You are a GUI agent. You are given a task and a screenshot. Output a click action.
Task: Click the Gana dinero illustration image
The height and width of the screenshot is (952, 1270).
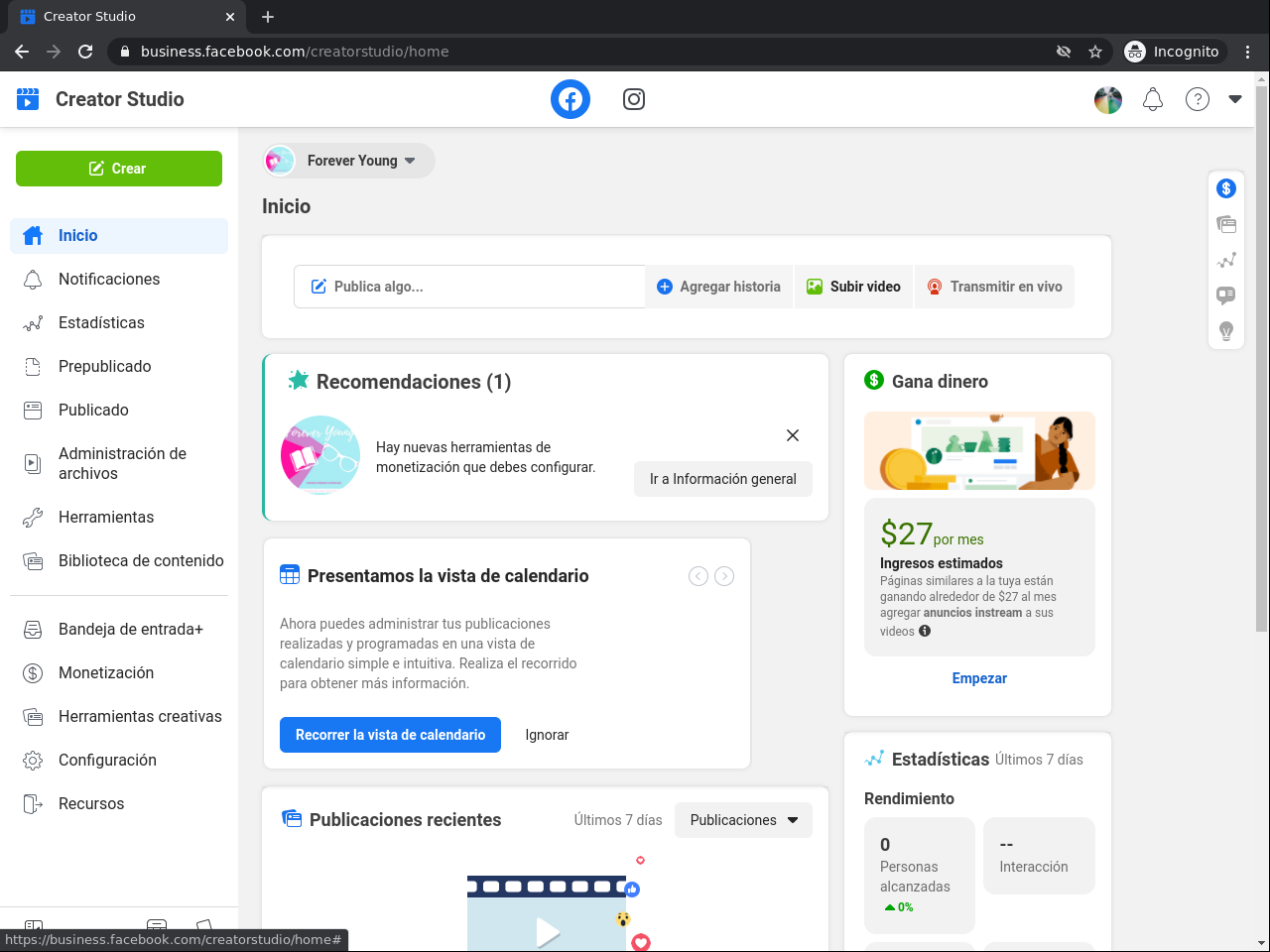pyautogui.click(x=979, y=451)
